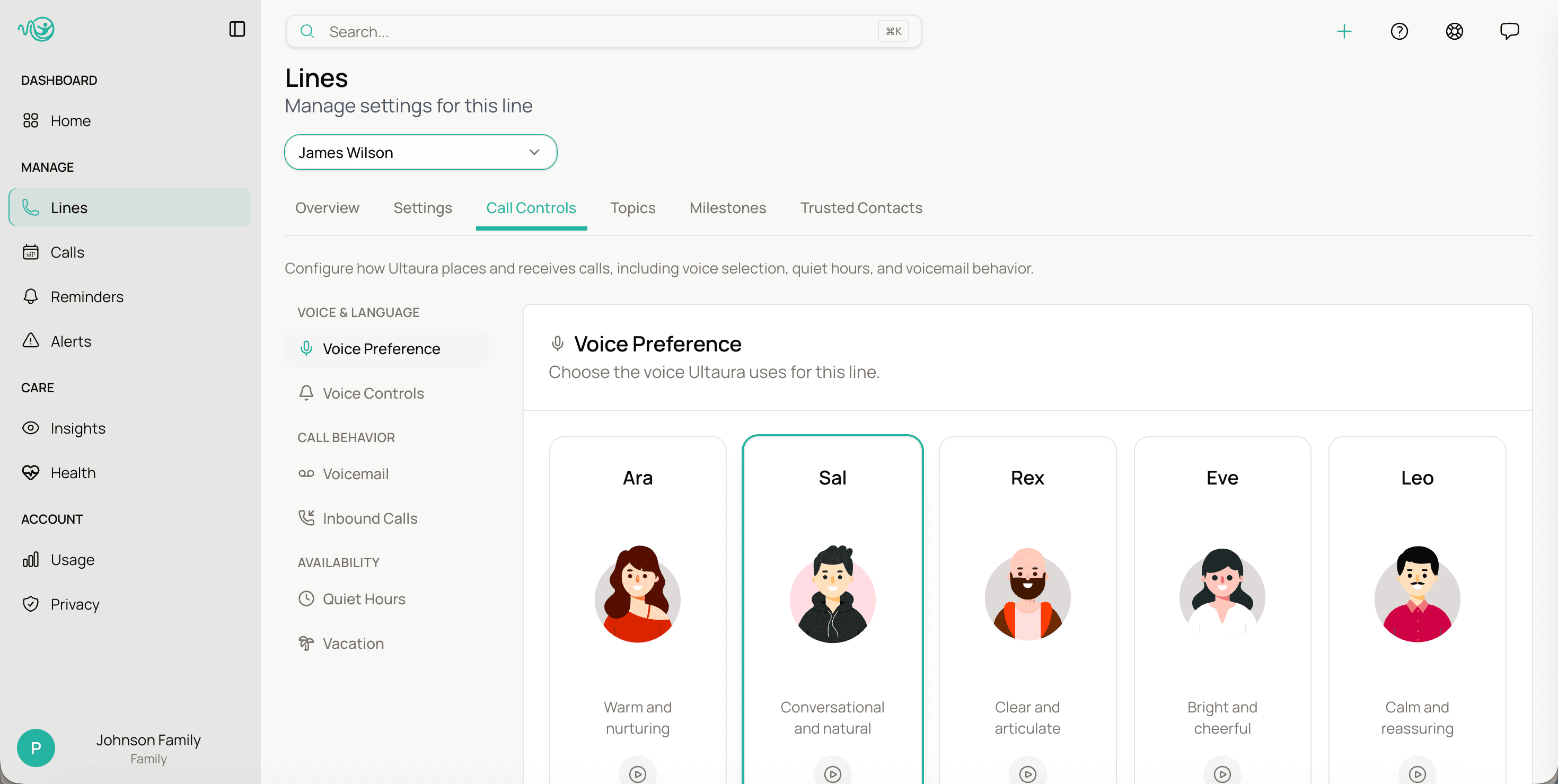Click the help question mark icon
Viewport: 1558px width, 784px height.
click(1399, 31)
